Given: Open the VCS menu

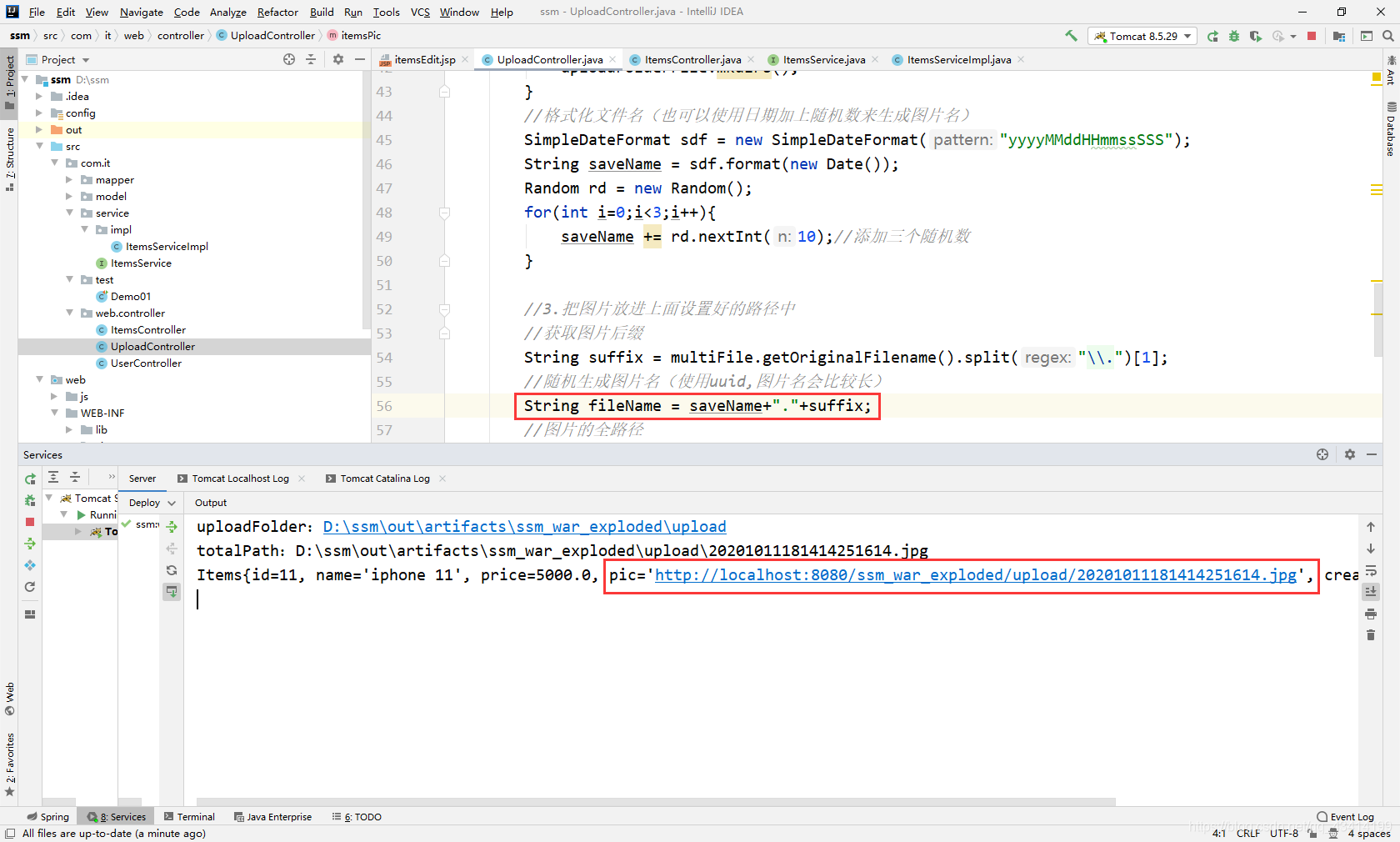Looking at the screenshot, I should [x=420, y=12].
